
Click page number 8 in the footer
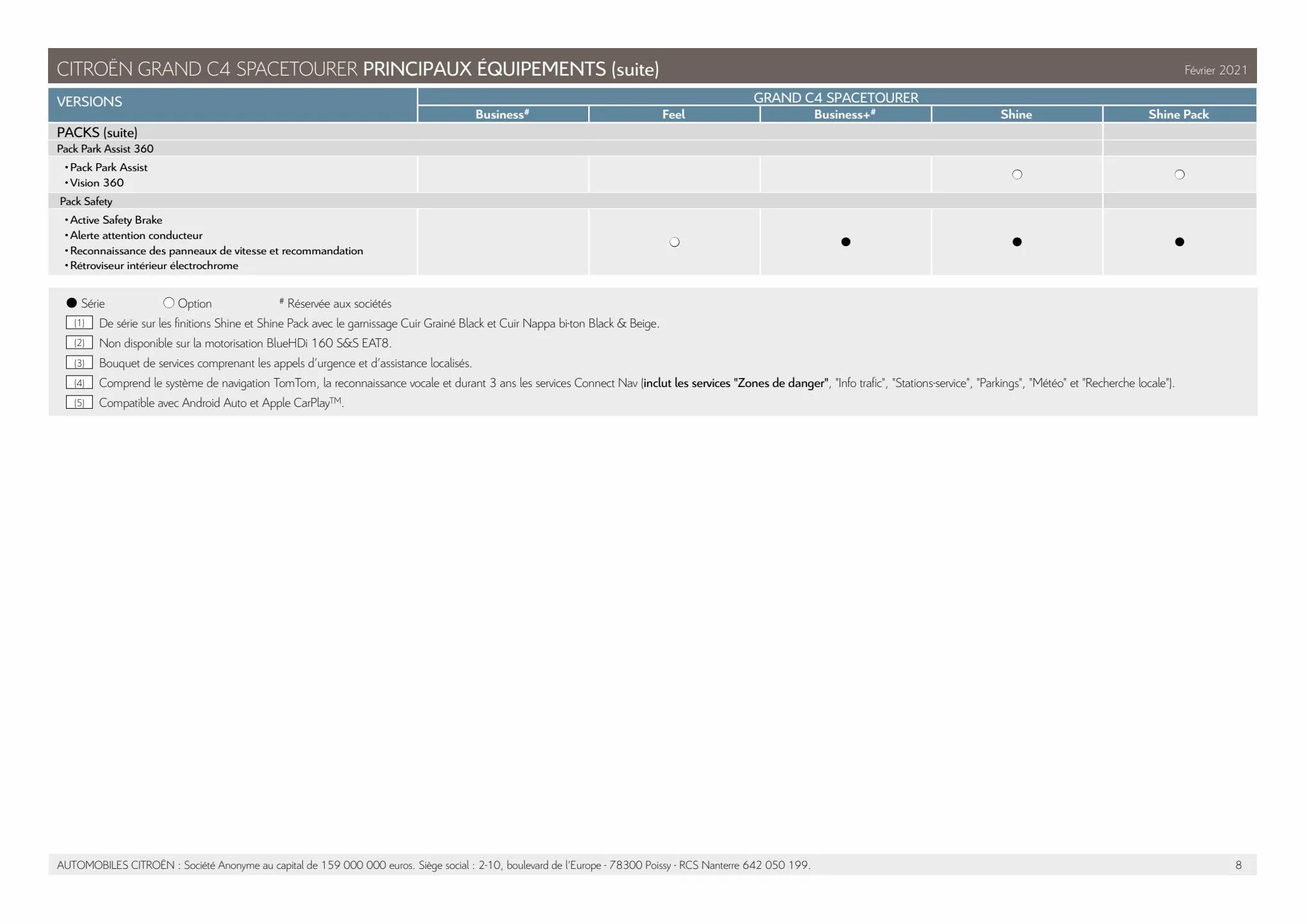(1238, 865)
